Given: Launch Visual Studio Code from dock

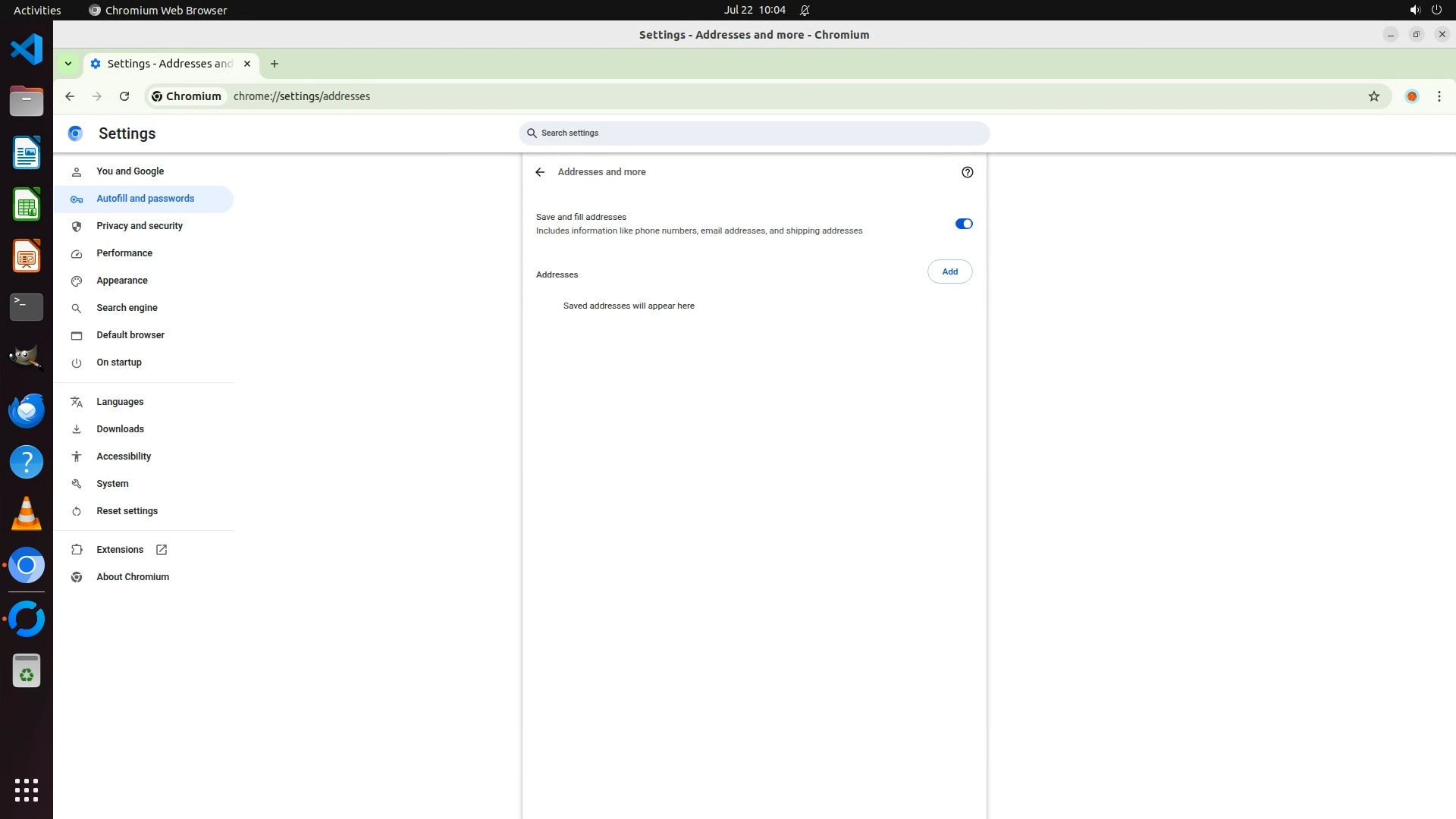Looking at the screenshot, I should click(27, 50).
